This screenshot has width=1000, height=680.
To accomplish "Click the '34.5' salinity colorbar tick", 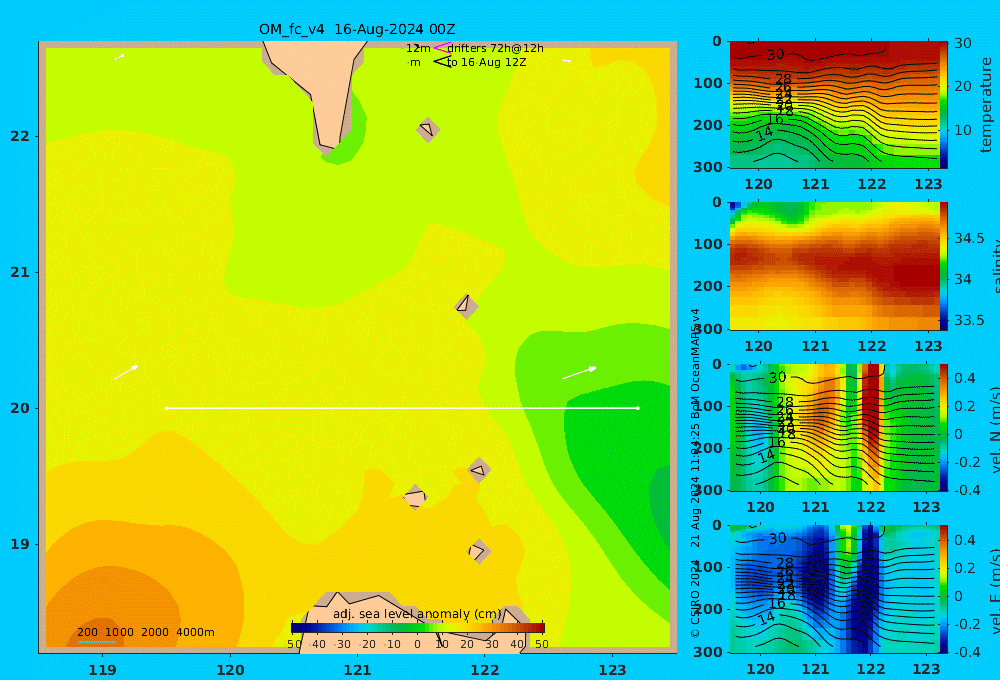I will tap(969, 239).
